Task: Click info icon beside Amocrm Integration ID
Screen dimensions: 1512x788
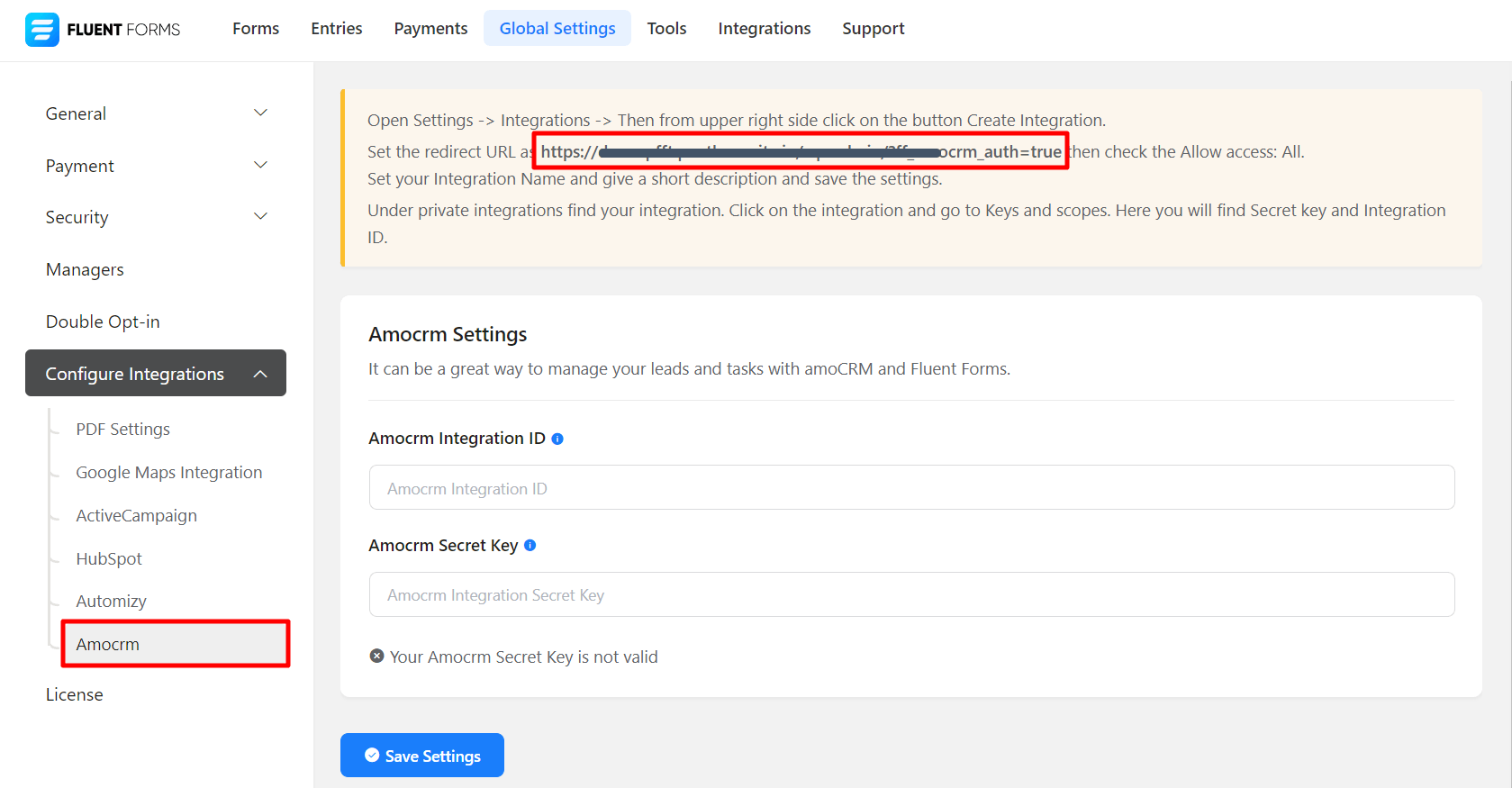Action: pyautogui.click(x=557, y=439)
